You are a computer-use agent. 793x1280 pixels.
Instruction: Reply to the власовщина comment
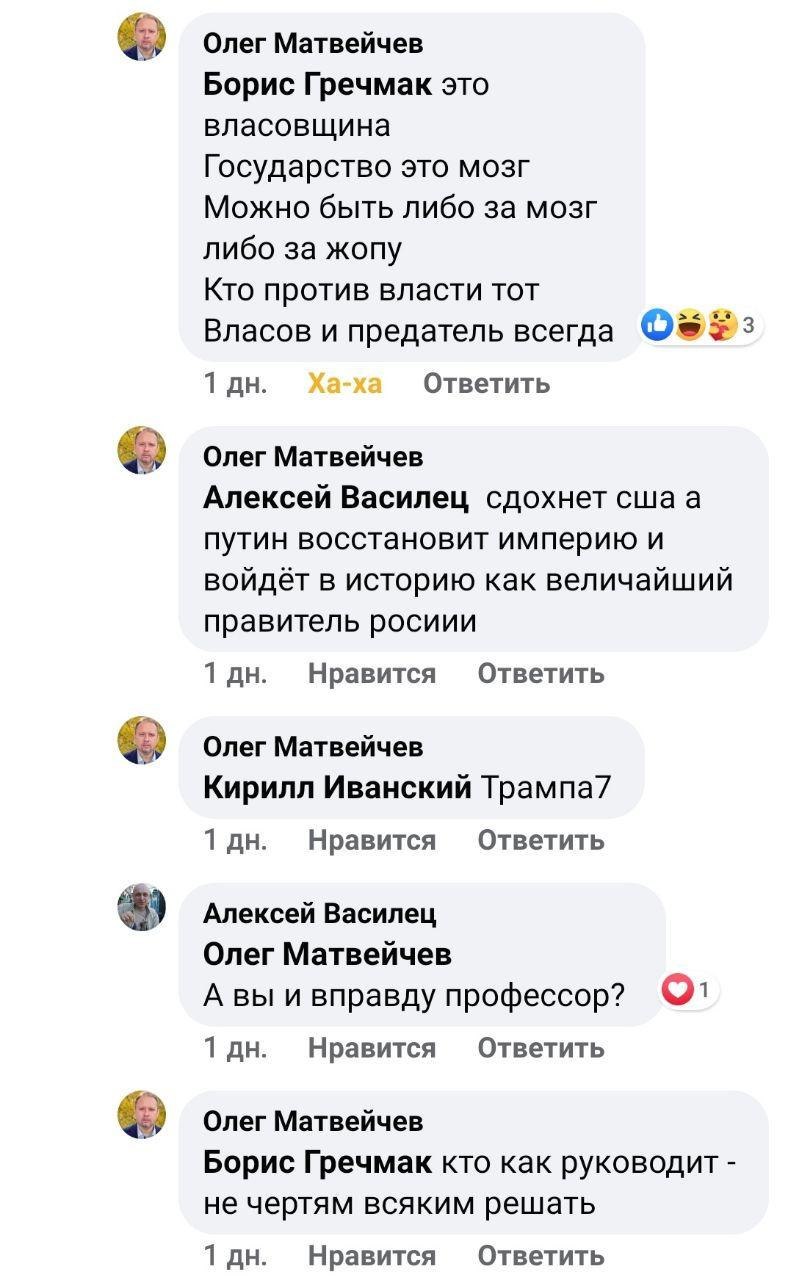pos(487,383)
